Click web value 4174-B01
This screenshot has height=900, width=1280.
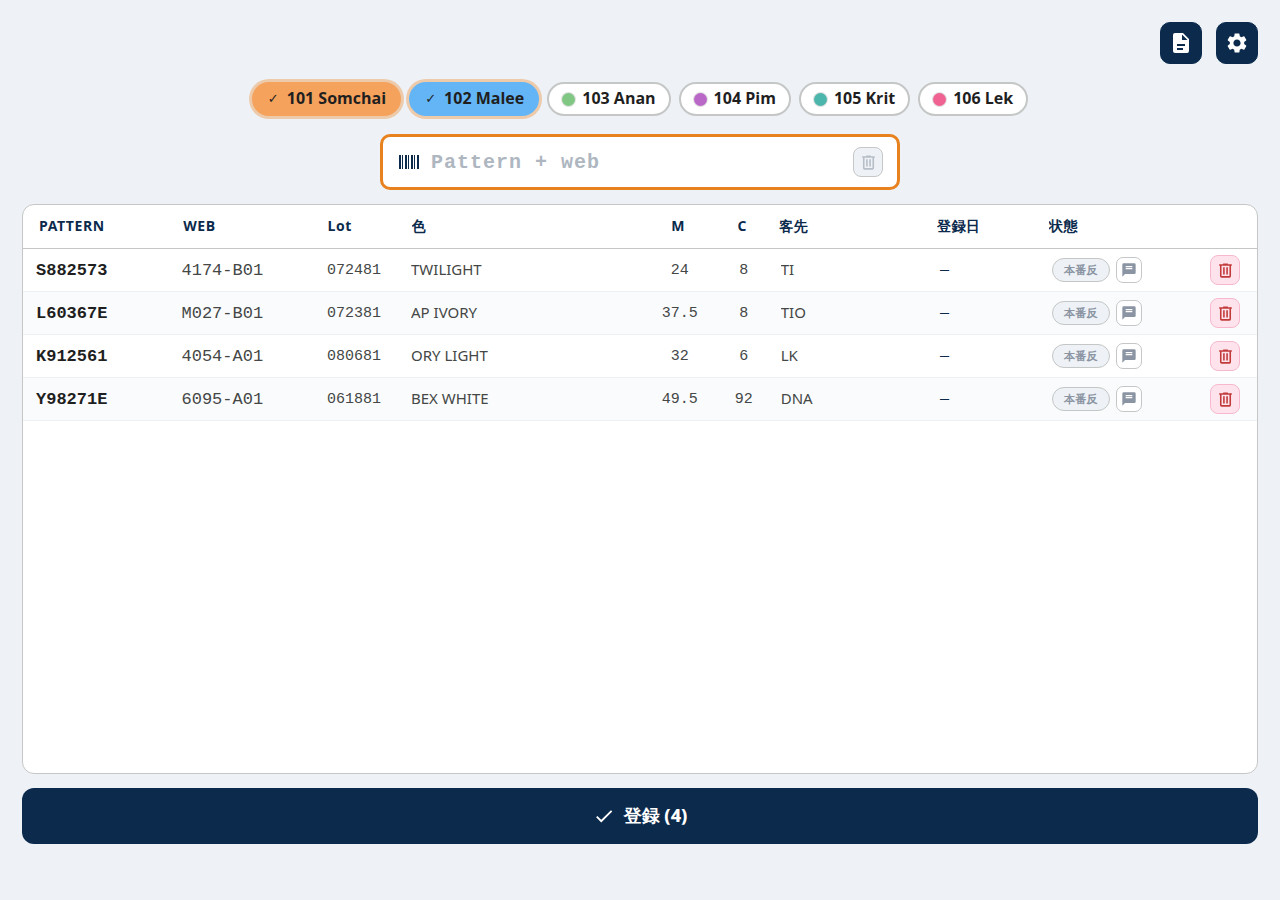222,270
